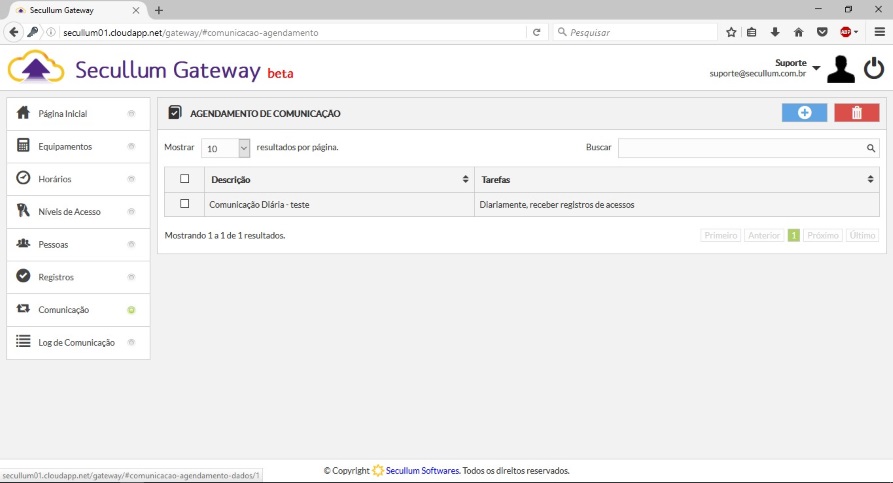The image size is (893, 483).
Task: Toggle the select-all checkbox in table header
Action: point(184,179)
